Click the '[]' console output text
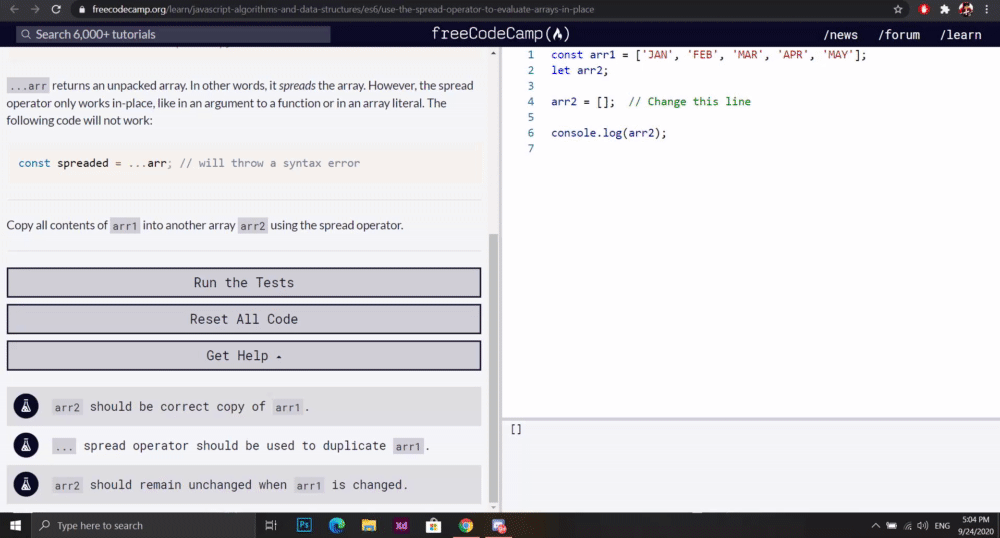1000x538 pixels. [516, 429]
